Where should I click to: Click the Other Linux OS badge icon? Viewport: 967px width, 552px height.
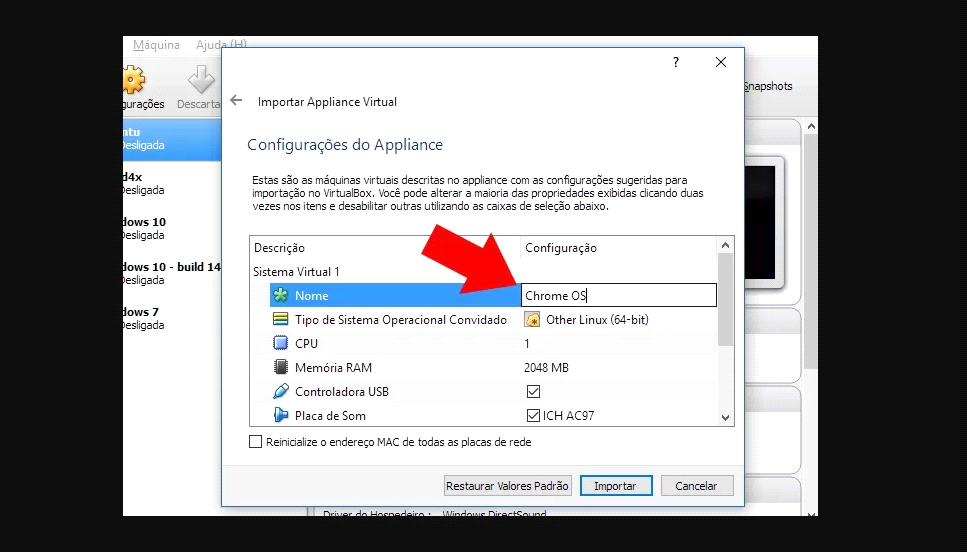pyautogui.click(x=532, y=319)
